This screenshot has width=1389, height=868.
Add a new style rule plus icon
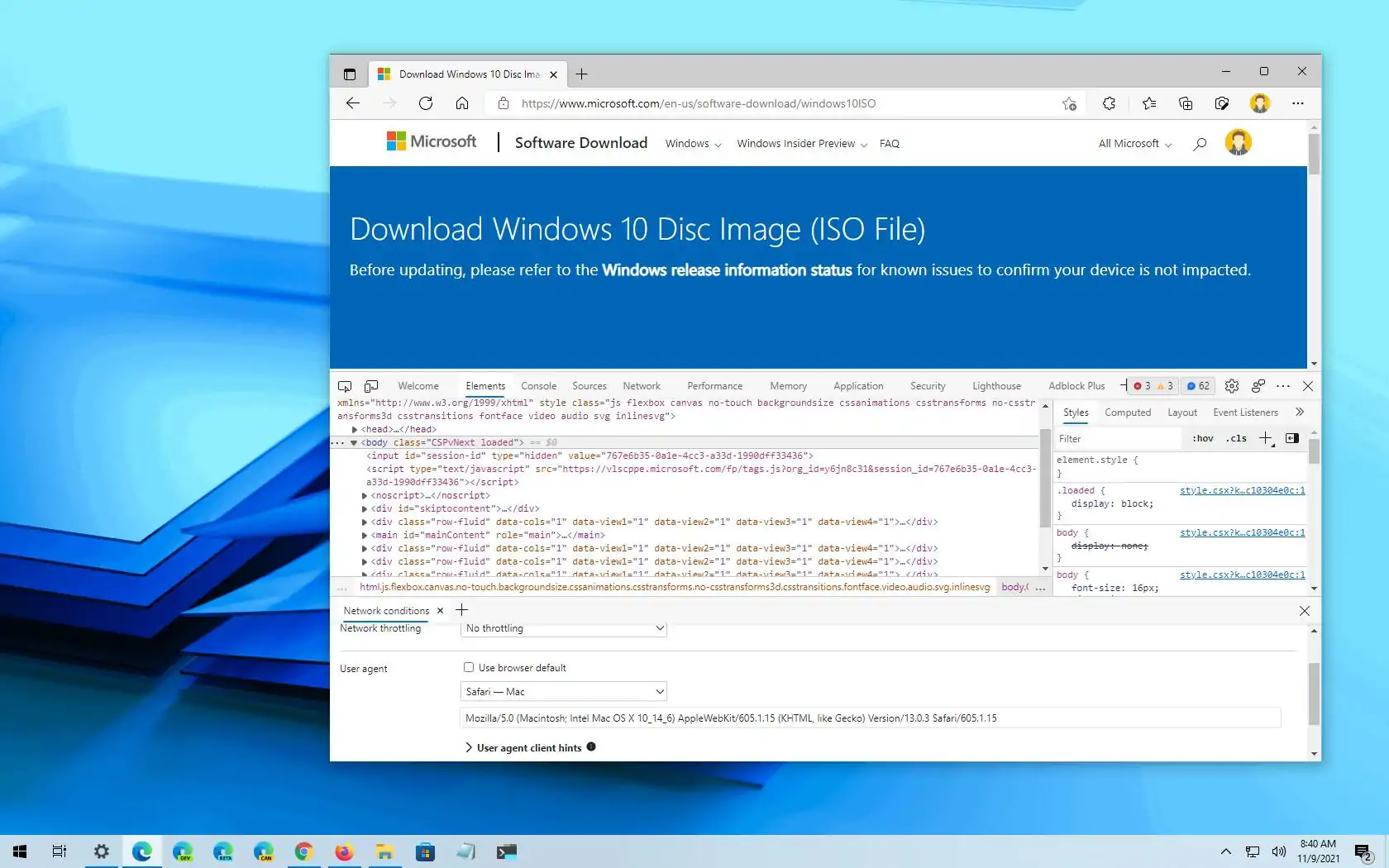tap(1266, 438)
